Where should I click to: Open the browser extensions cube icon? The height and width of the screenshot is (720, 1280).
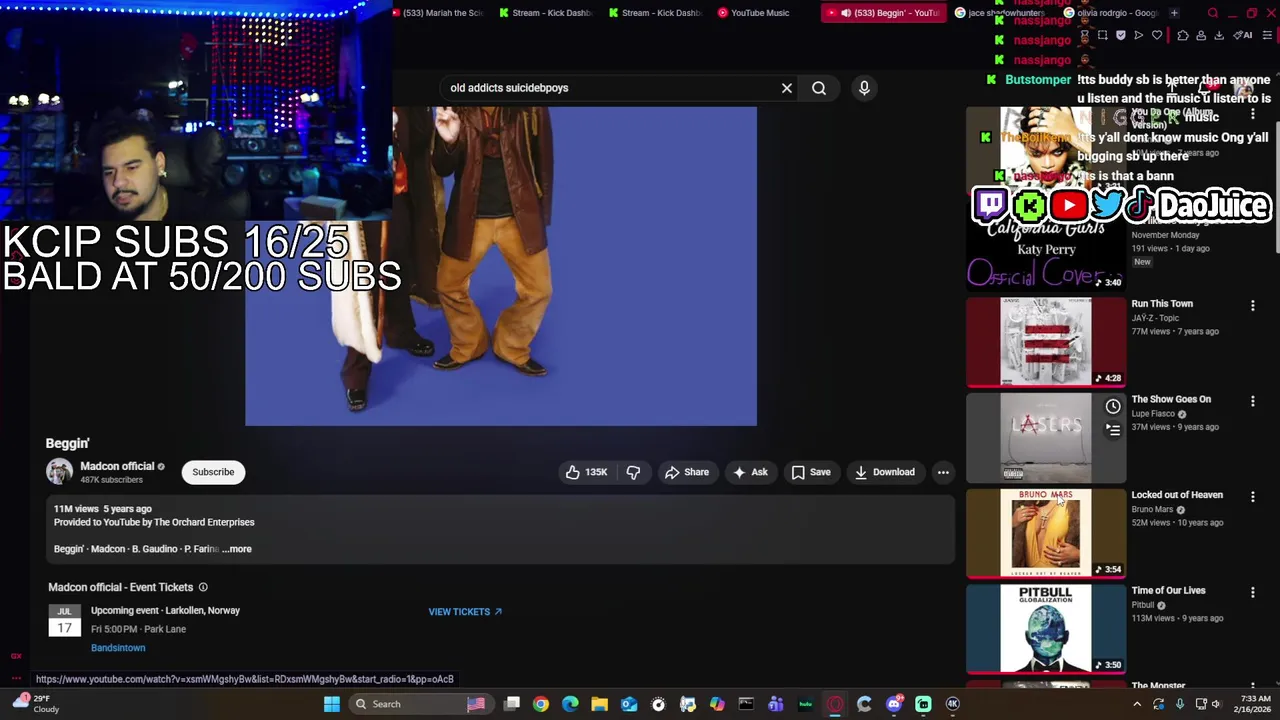click(x=1183, y=35)
